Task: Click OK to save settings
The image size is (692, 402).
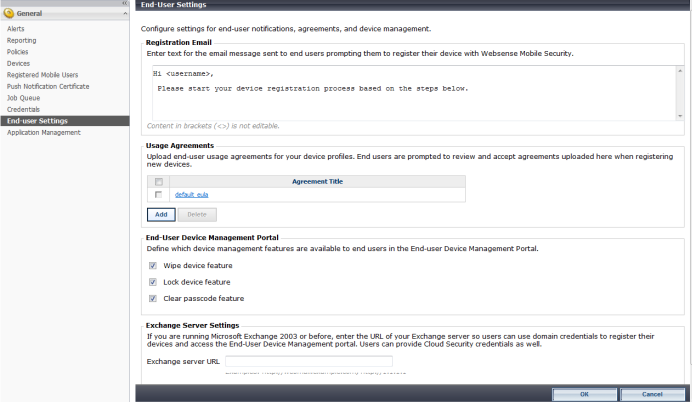Action: point(584,394)
